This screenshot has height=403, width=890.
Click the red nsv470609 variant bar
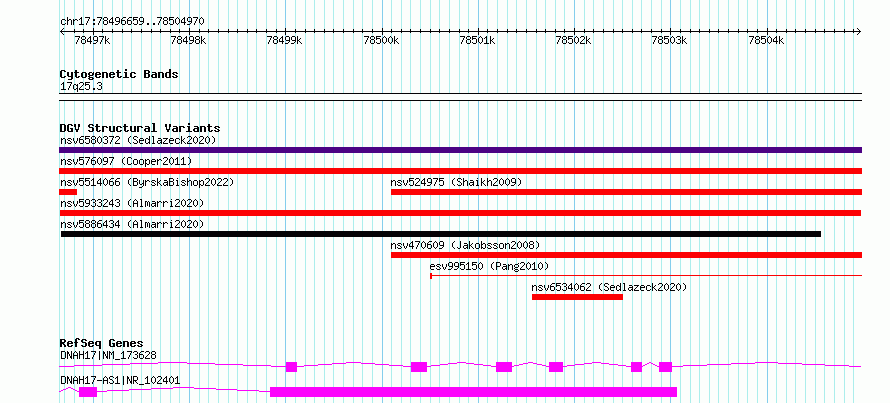(x=627, y=255)
